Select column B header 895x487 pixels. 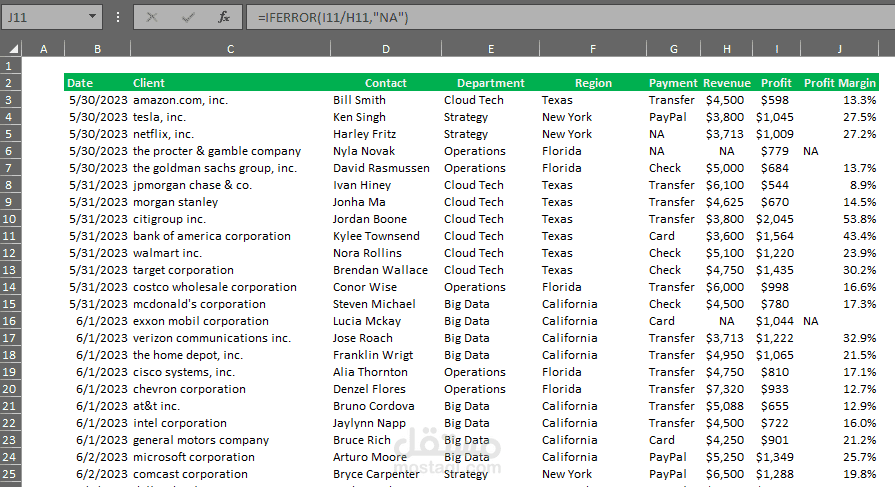pyautogui.click(x=98, y=49)
